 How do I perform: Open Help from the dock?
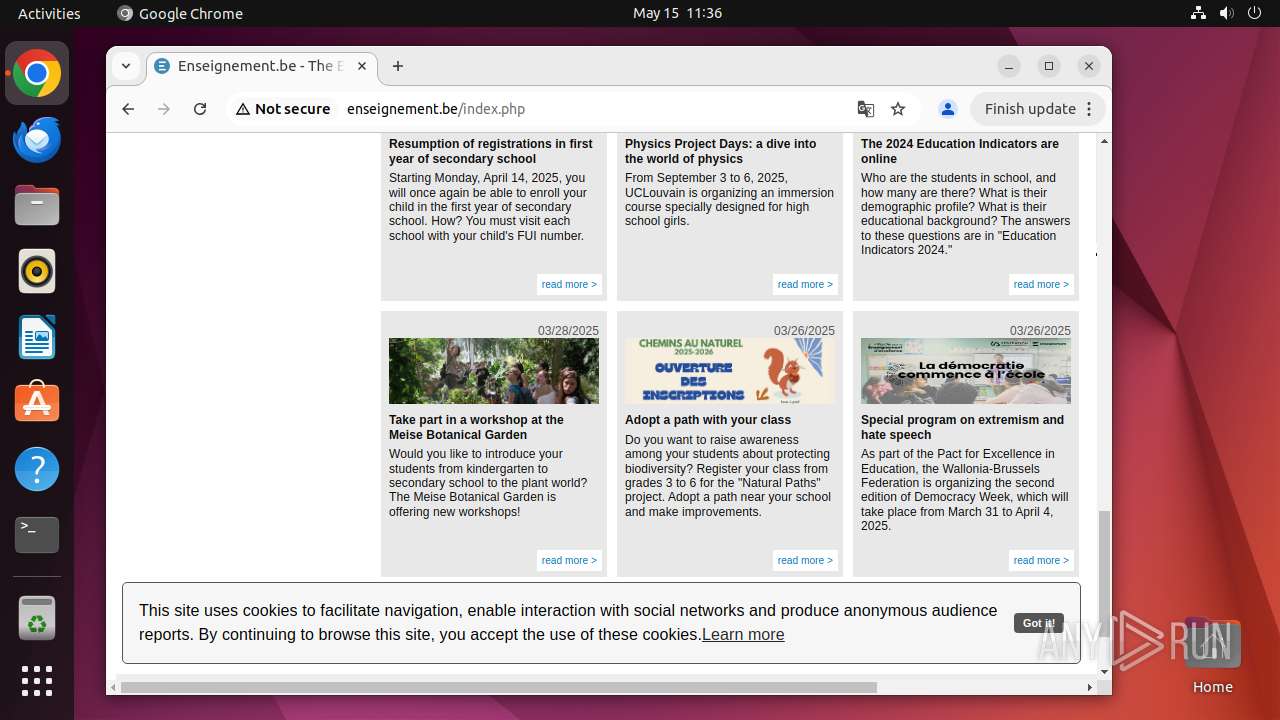pos(37,469)
